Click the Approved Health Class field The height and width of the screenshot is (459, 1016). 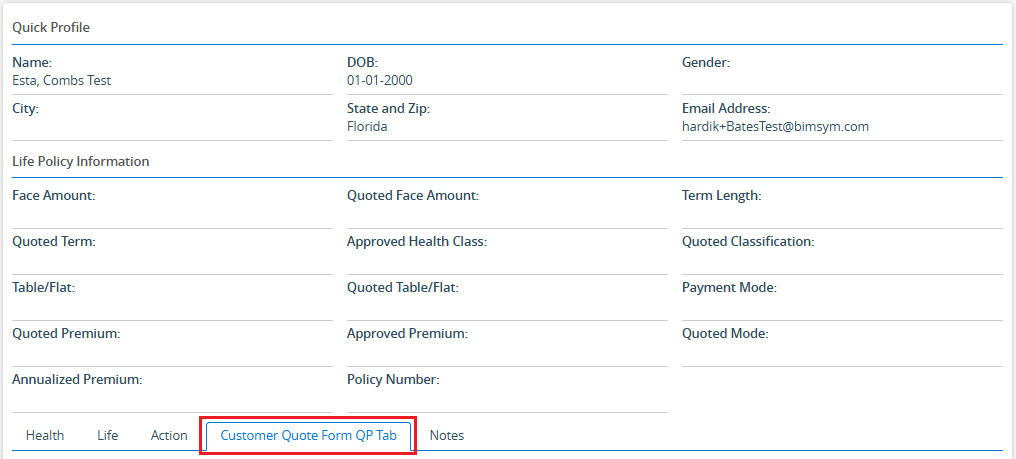click(507, 251)
